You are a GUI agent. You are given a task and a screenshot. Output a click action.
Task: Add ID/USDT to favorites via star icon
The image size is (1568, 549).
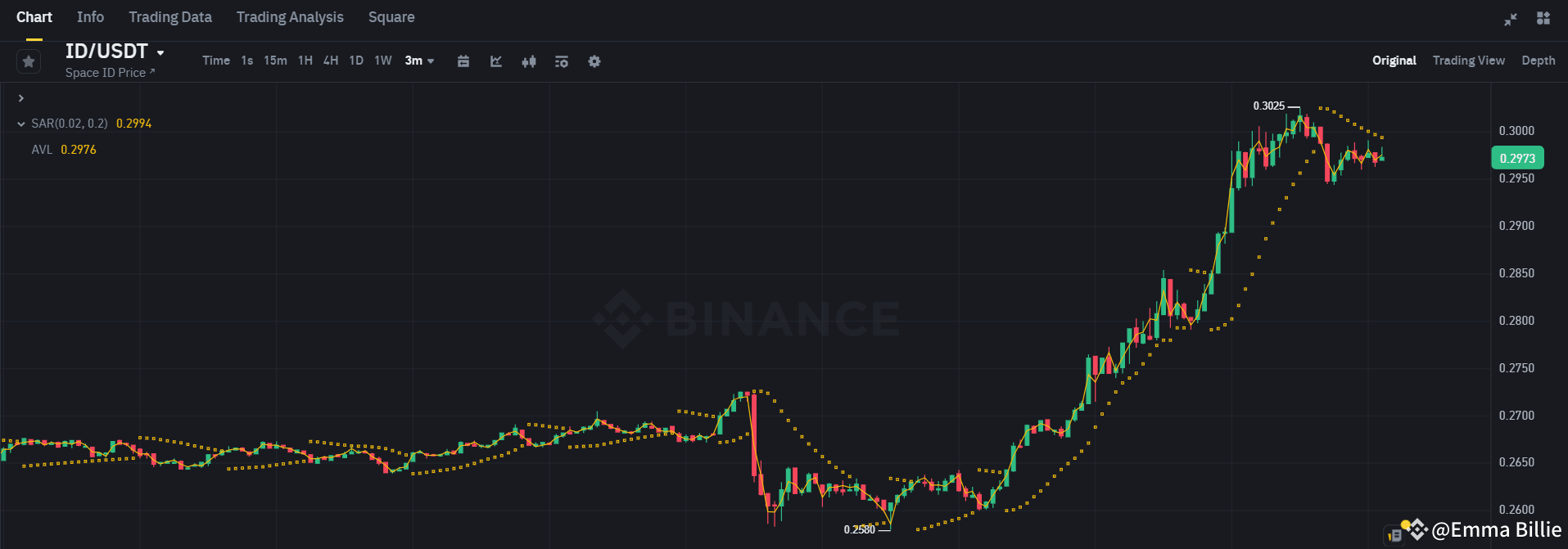click(x=28, y=61)
